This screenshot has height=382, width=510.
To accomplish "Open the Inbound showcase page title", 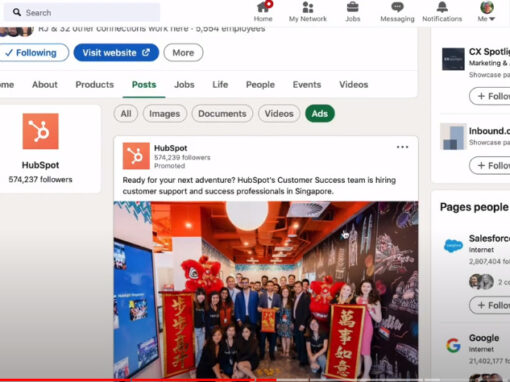I will (489, 131).
